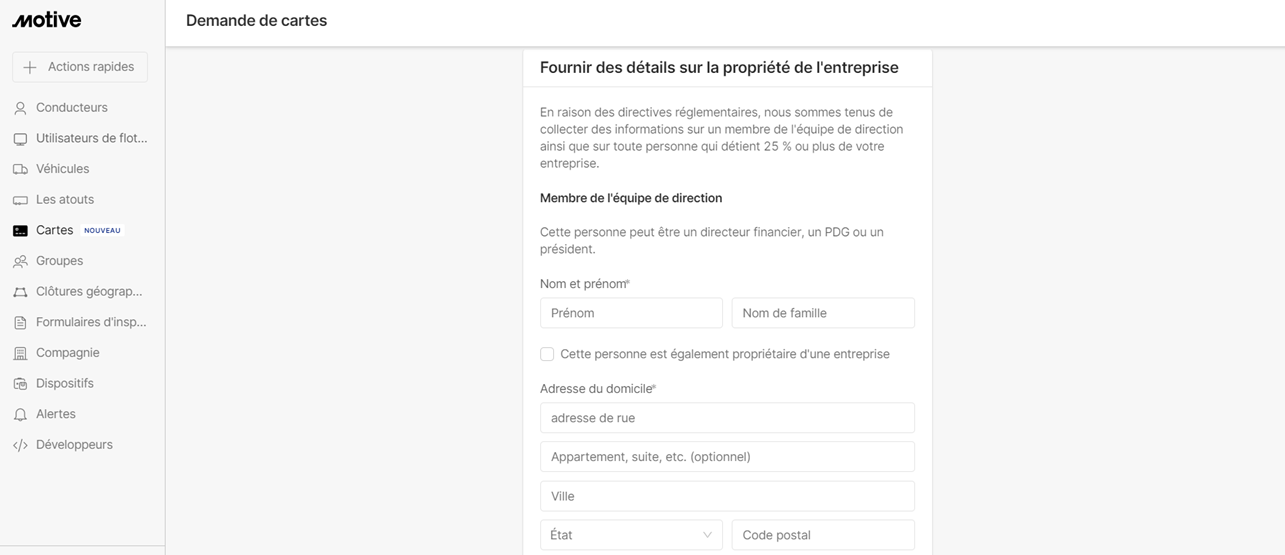Screen dimensions: 1285x555
Task: Click the Véhicules truck icon
Action: coord(20,169)
